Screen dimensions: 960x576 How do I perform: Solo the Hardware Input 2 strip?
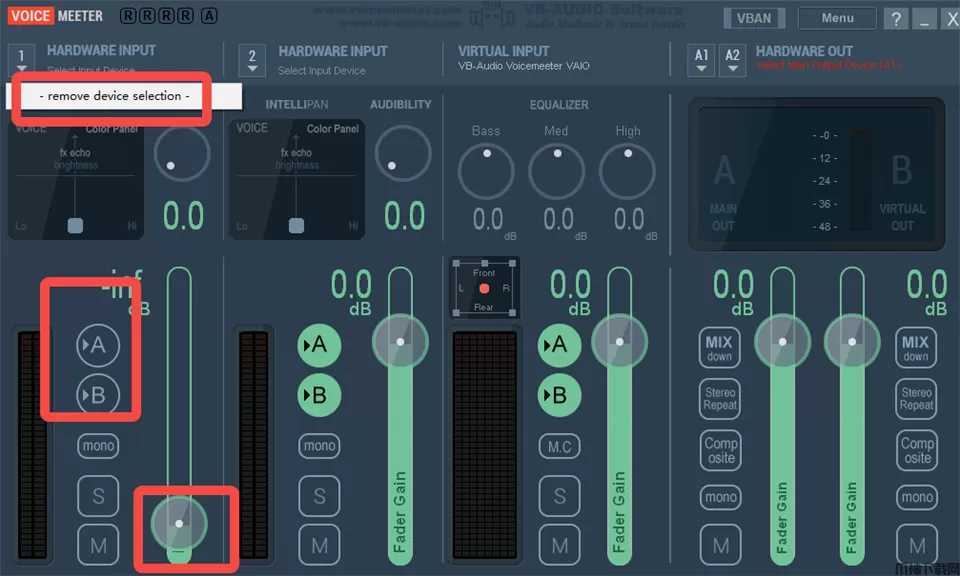(319, 496)
